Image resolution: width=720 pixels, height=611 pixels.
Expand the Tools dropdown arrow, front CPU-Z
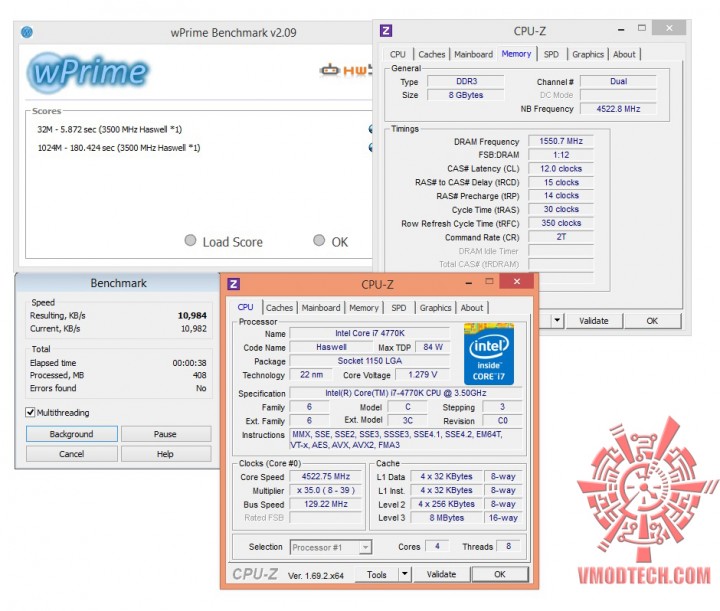click(x=405, y=574)
